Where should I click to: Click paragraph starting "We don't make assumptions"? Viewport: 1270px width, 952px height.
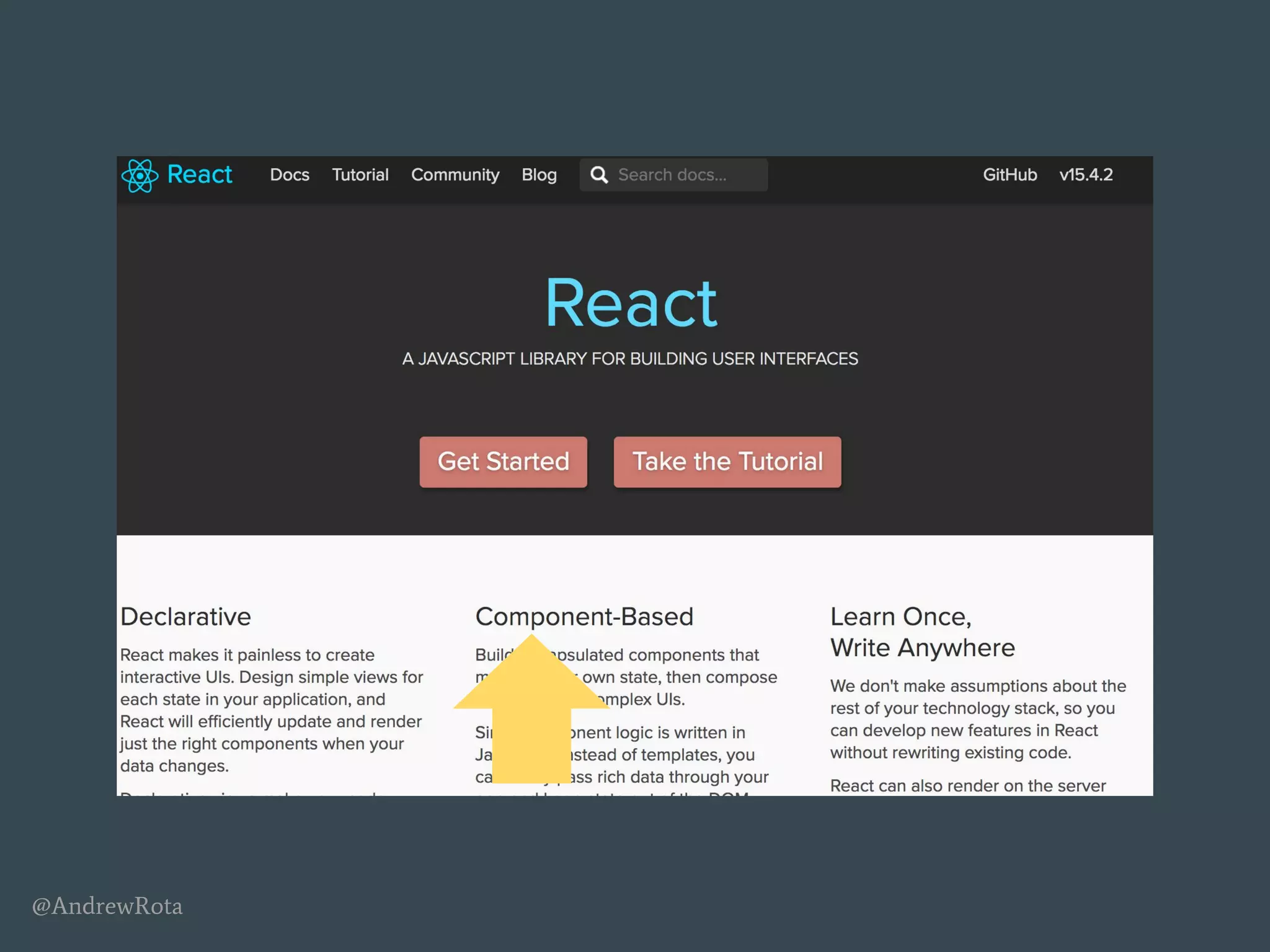(x=978, y=719)
